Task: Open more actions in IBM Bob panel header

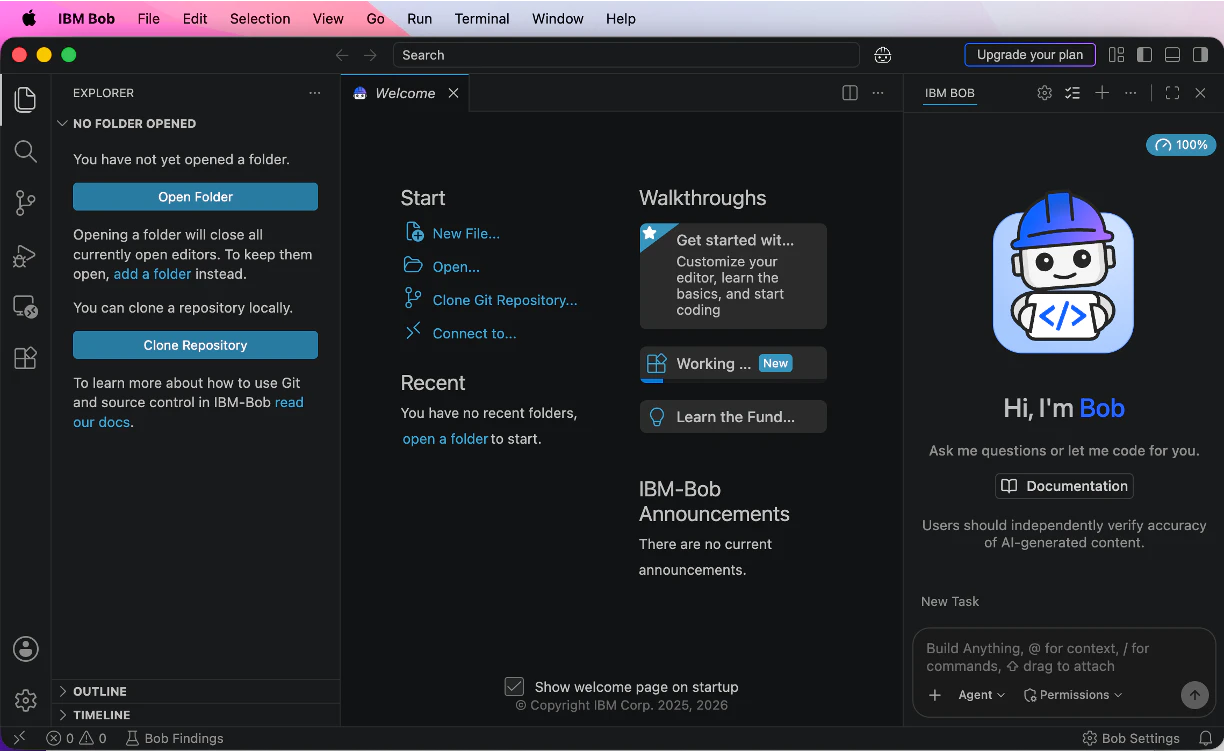Action: pos(1130,93)
